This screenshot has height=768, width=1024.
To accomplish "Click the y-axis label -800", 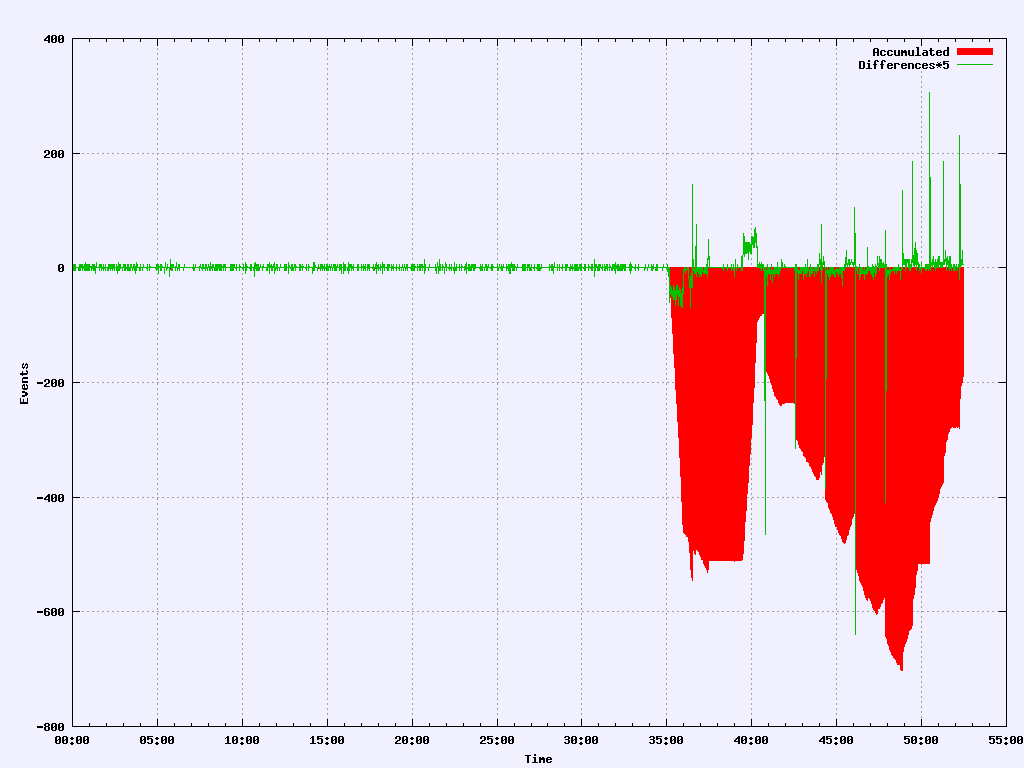I will point(50,727).
